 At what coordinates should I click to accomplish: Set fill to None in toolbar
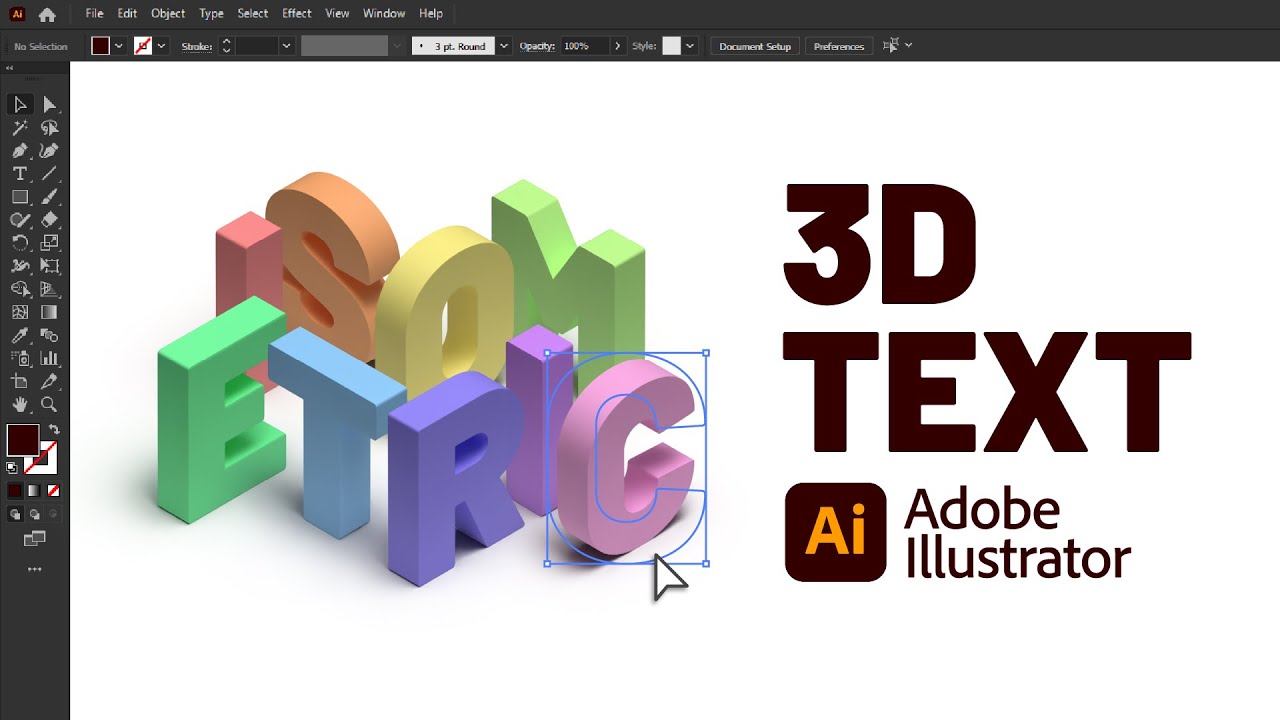pyautogui.click(x=53, y=491)
